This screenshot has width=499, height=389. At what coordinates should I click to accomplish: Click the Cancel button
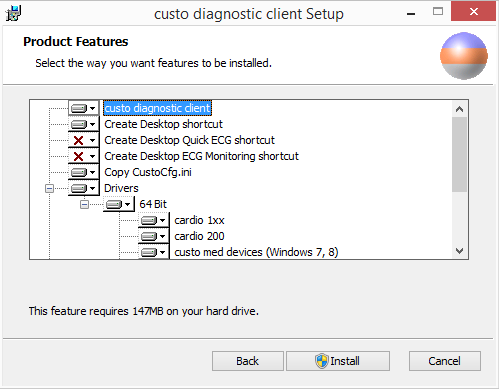tap(445, 361)
